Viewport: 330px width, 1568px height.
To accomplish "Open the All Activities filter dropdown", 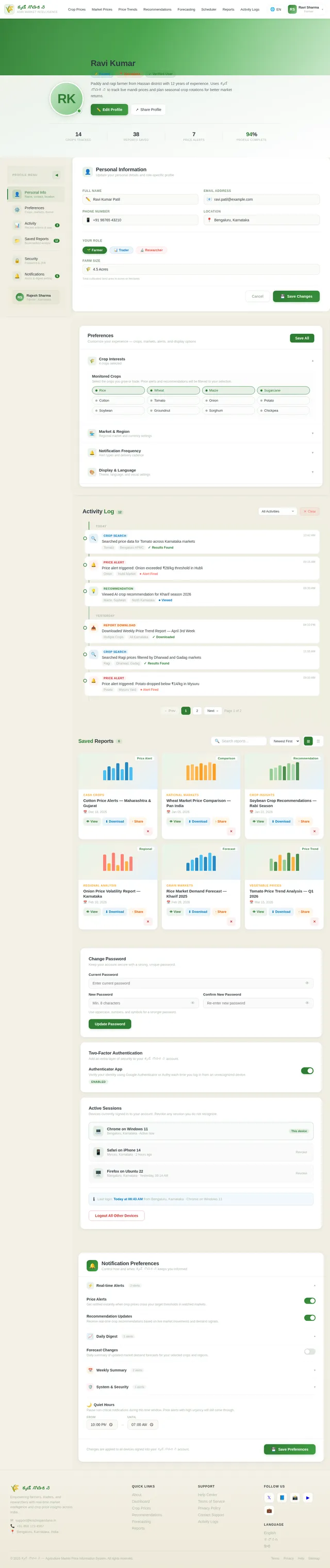I will click(x=277, y=511).
